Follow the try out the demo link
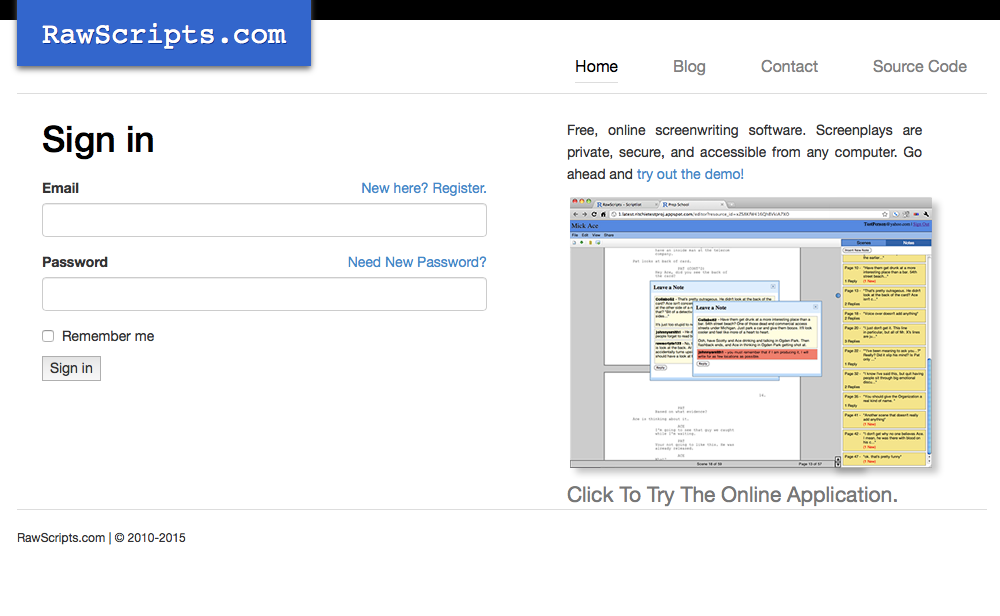 point(690,174)
